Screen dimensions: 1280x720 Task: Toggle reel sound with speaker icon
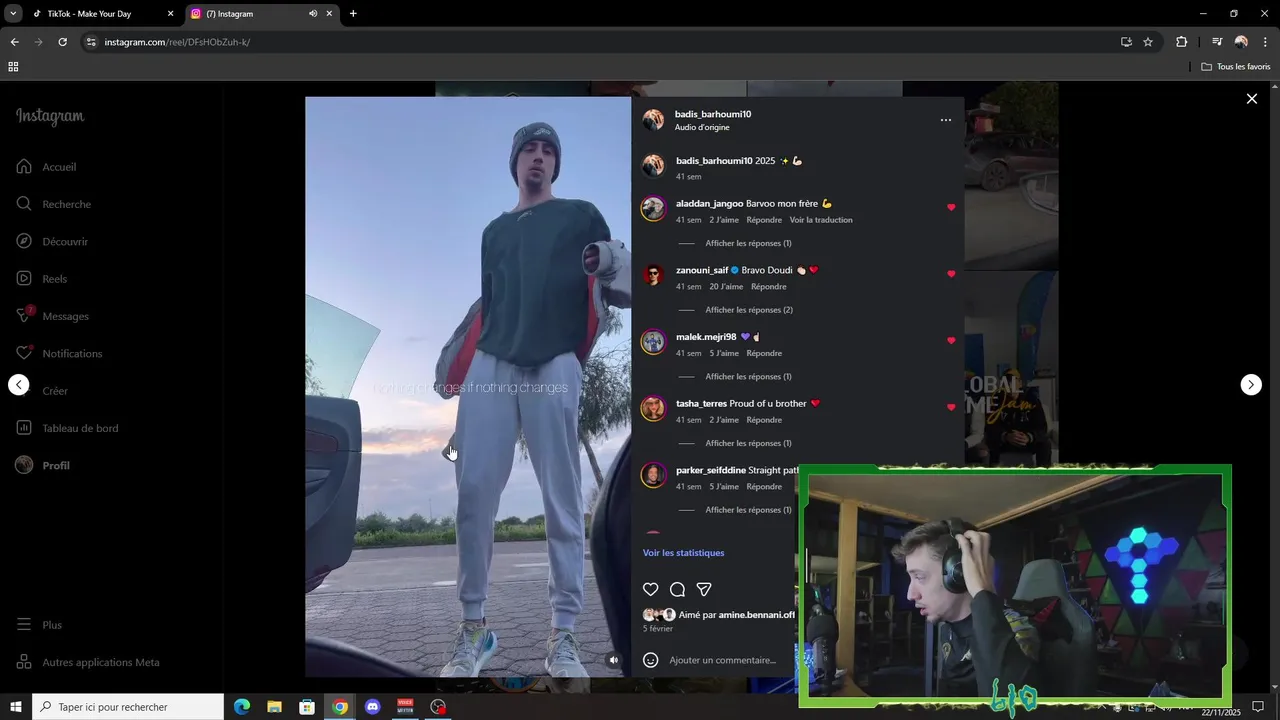pyautogui.click(x=614, y=660)
